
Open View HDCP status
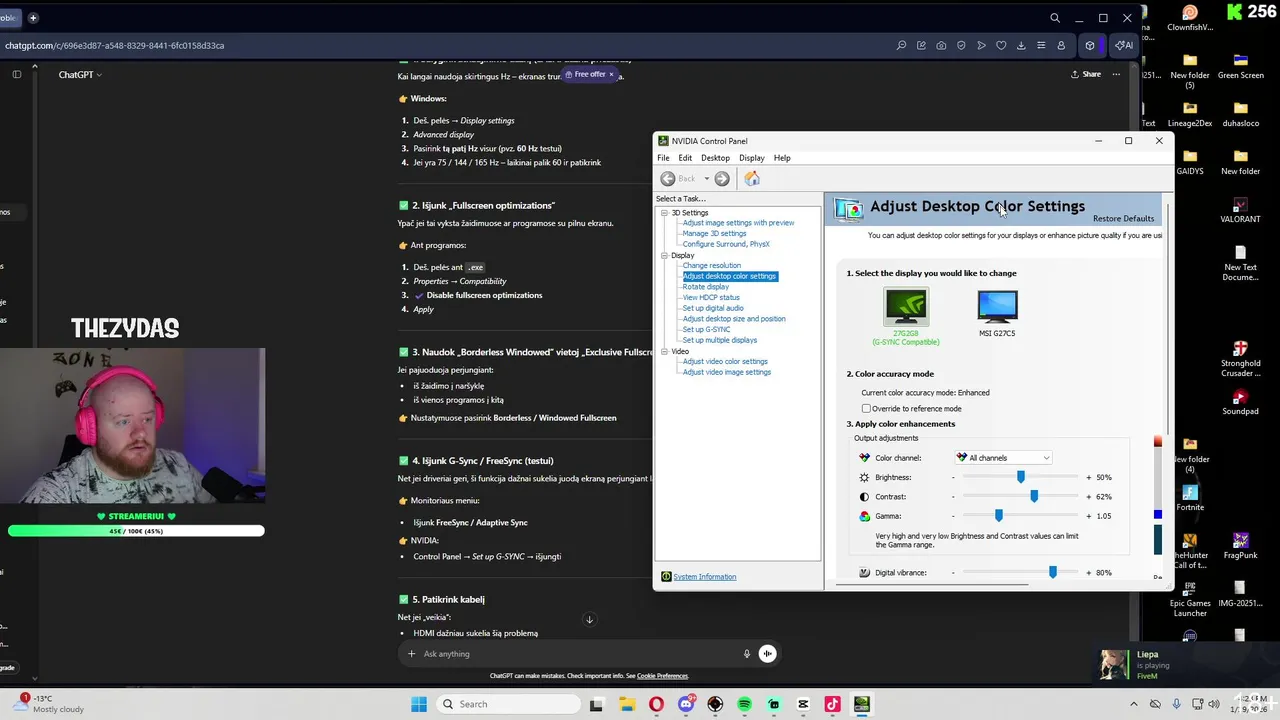pos(711,297)
